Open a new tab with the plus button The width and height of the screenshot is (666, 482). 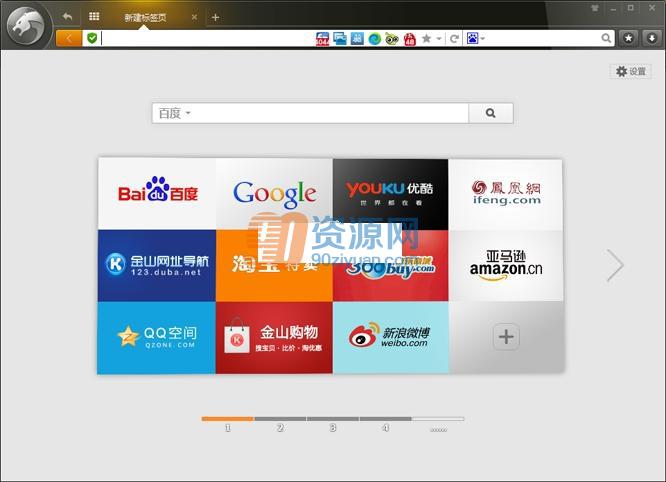(215, 17)
